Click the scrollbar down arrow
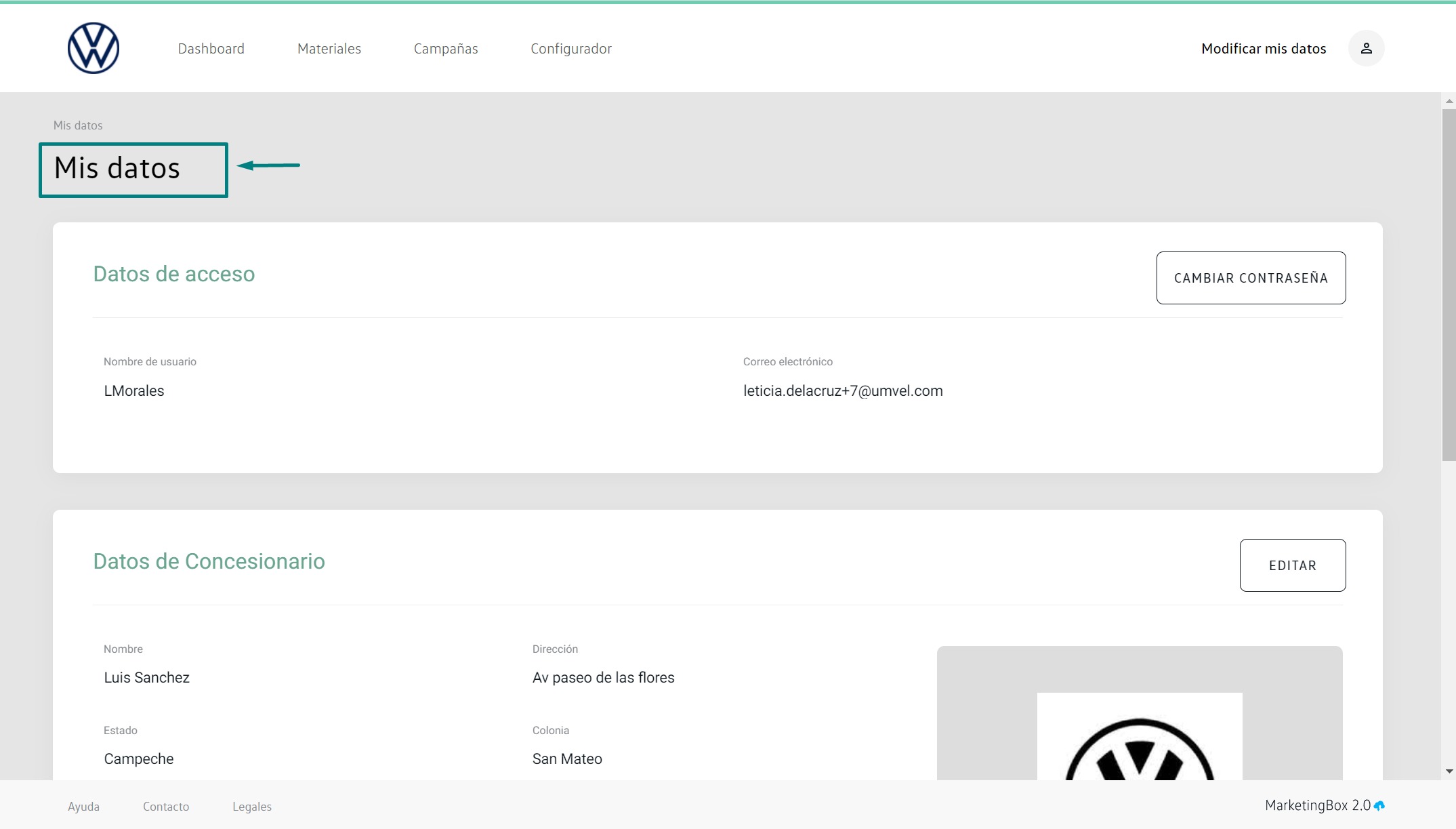Viewport: 1456px width, 829px height. (x=1449, y=771)
